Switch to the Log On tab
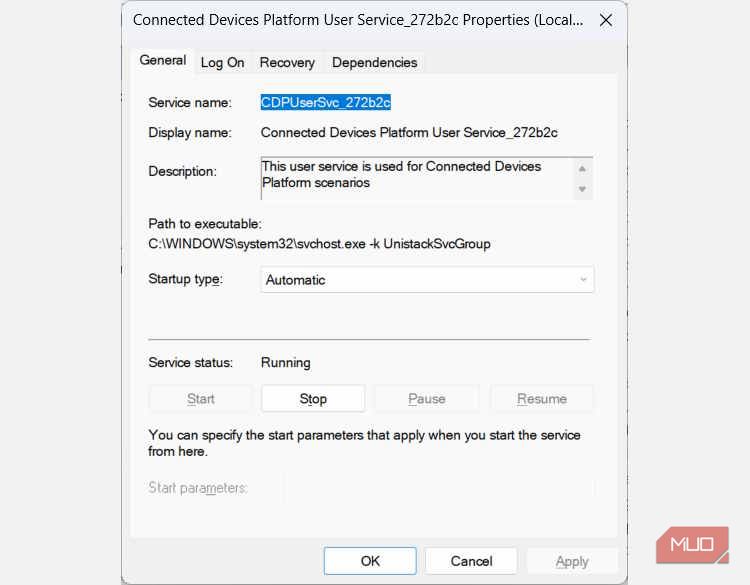The height and width of the screenshot is (585, 750). point(222,62)
